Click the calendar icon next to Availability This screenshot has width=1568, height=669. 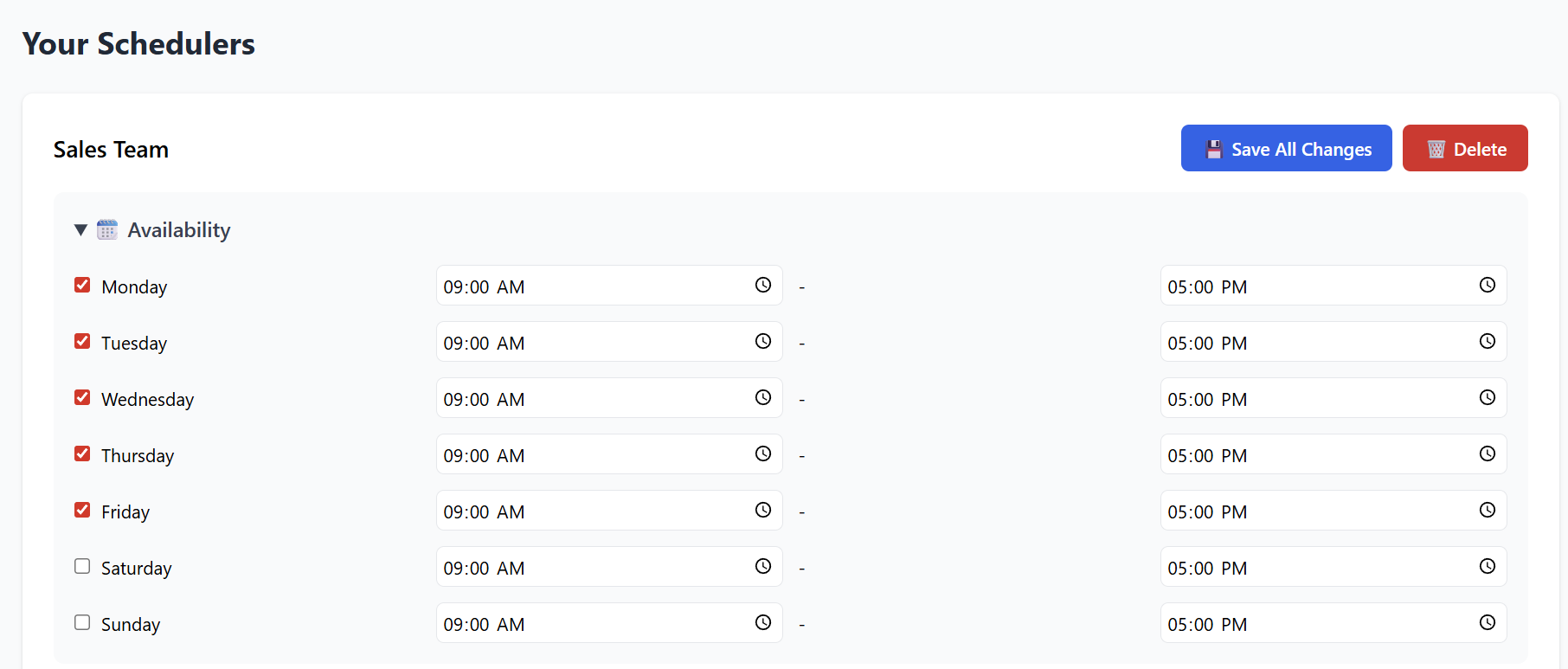(106, 228)
